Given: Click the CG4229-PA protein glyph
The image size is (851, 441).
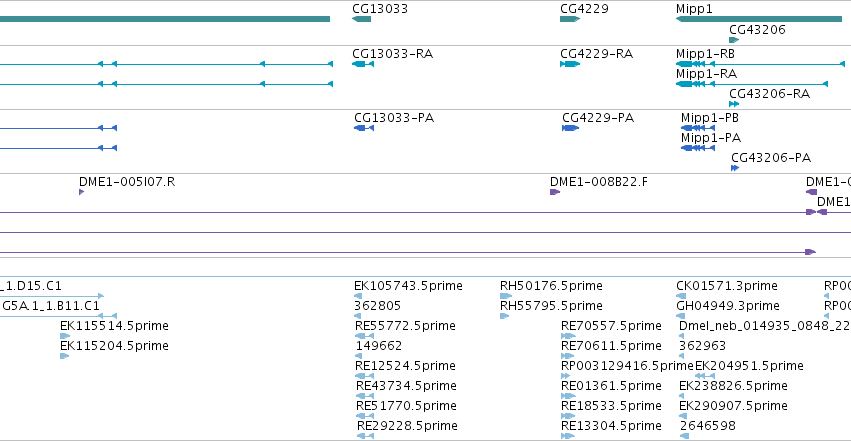Looking at the screenshot, I should point(570,128).
